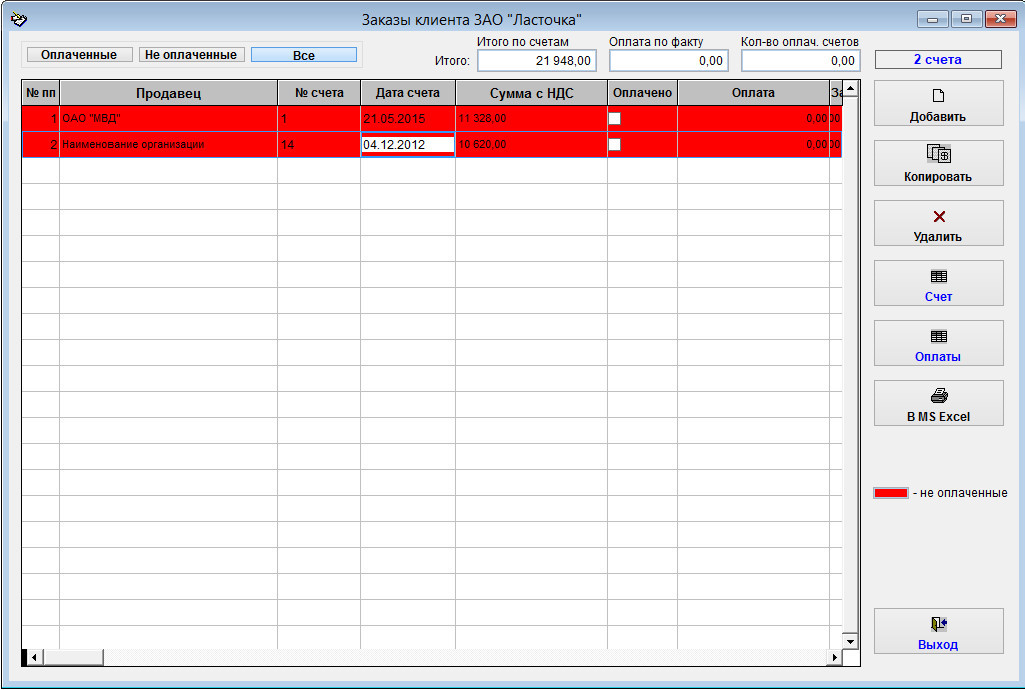Click the № пп column header
1025x690 pixels.
41,93
